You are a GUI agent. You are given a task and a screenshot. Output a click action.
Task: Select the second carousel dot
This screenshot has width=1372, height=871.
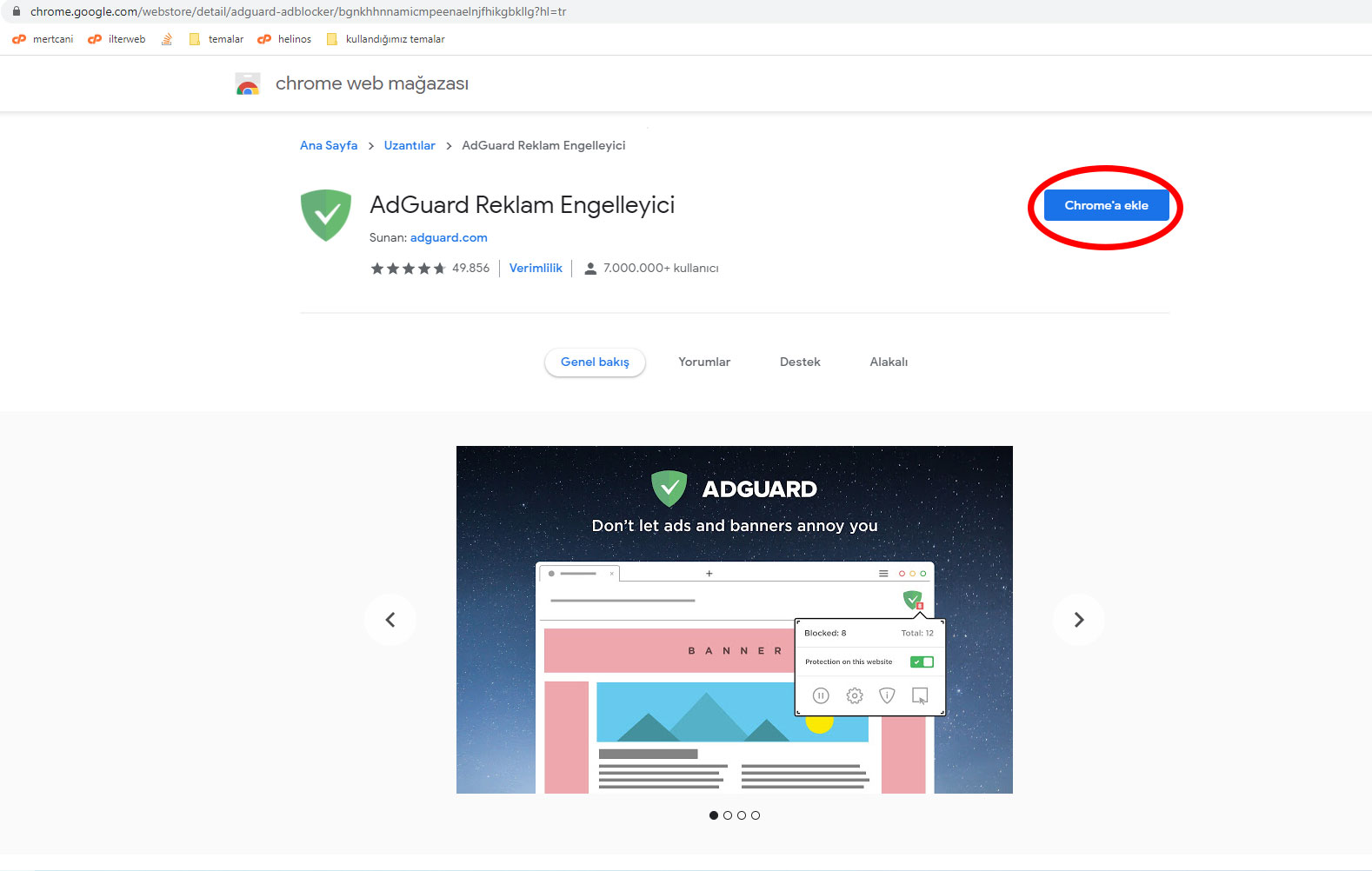click(x=728, y=815)
